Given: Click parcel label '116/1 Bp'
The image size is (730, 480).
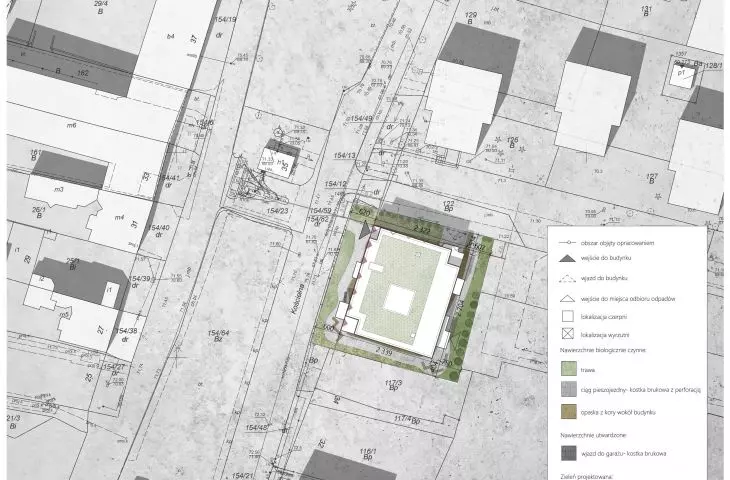Looking at the screenshot, I should 367,454.
